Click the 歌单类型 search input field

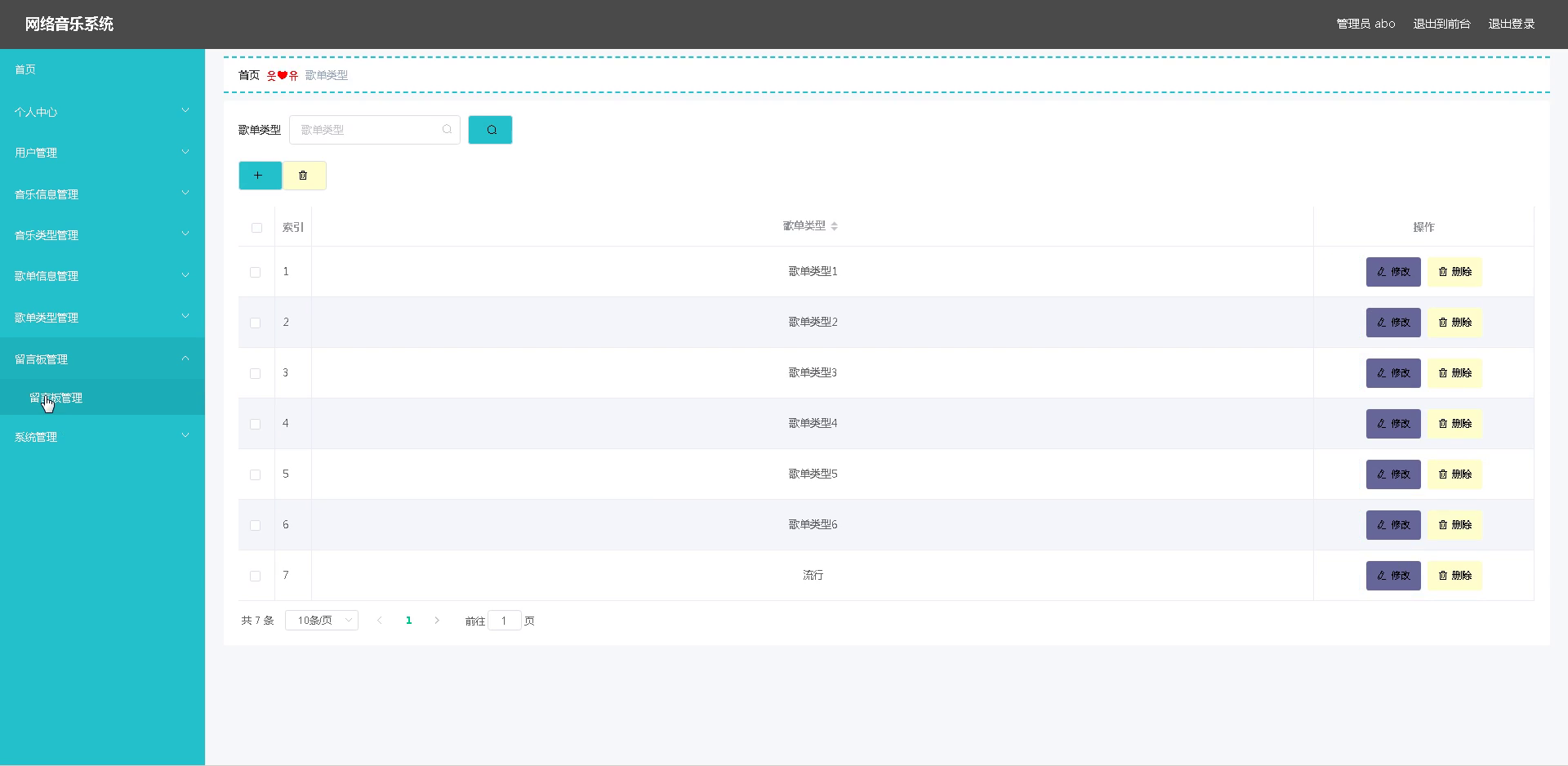click(375, 130)
